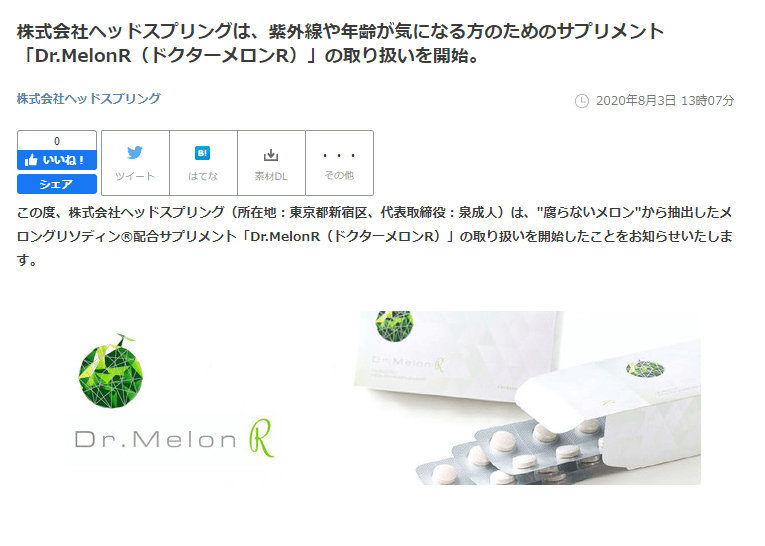Click the article headline title
765x546 pixels.
tap(340, 43)
